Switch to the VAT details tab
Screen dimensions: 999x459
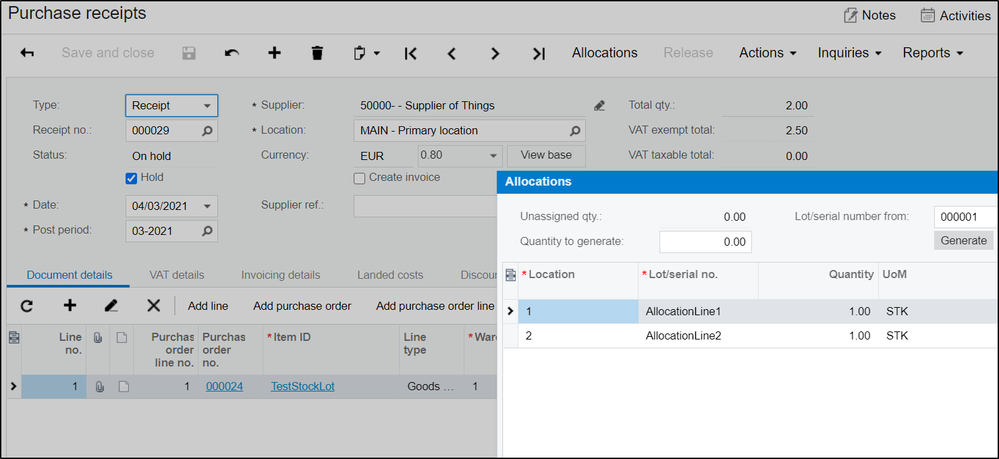[175, 275]
